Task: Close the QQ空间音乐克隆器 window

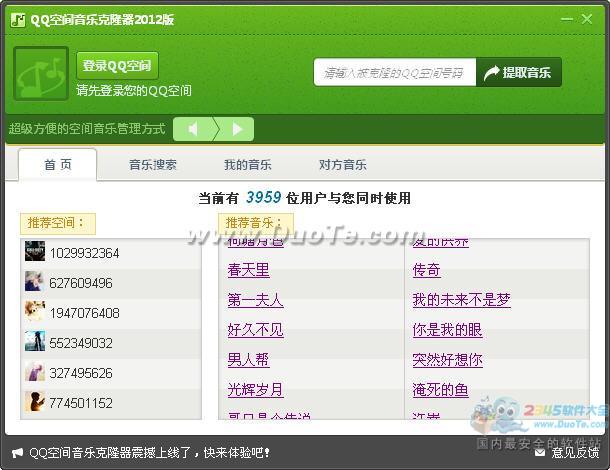Action: tap(587, 19)
